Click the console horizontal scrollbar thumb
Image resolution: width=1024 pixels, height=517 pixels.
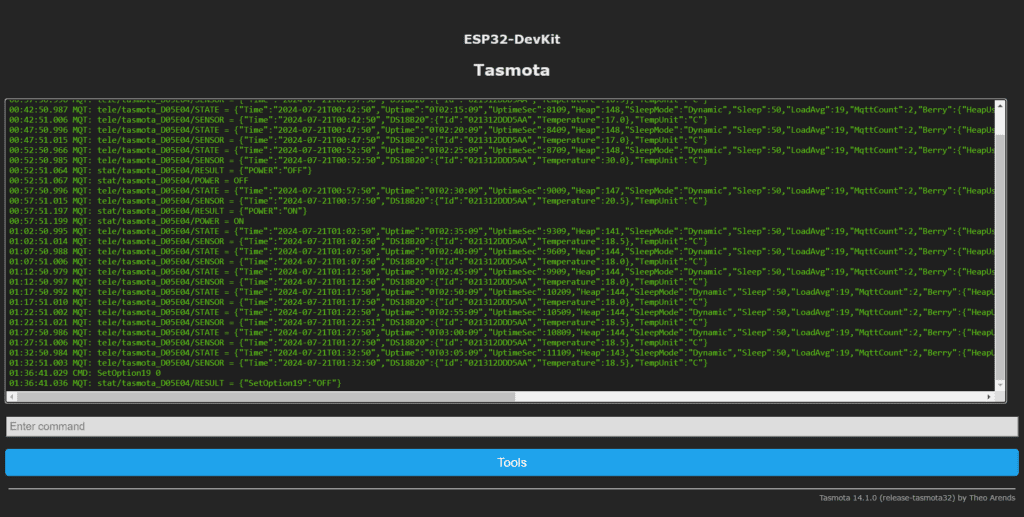(266, 396)
